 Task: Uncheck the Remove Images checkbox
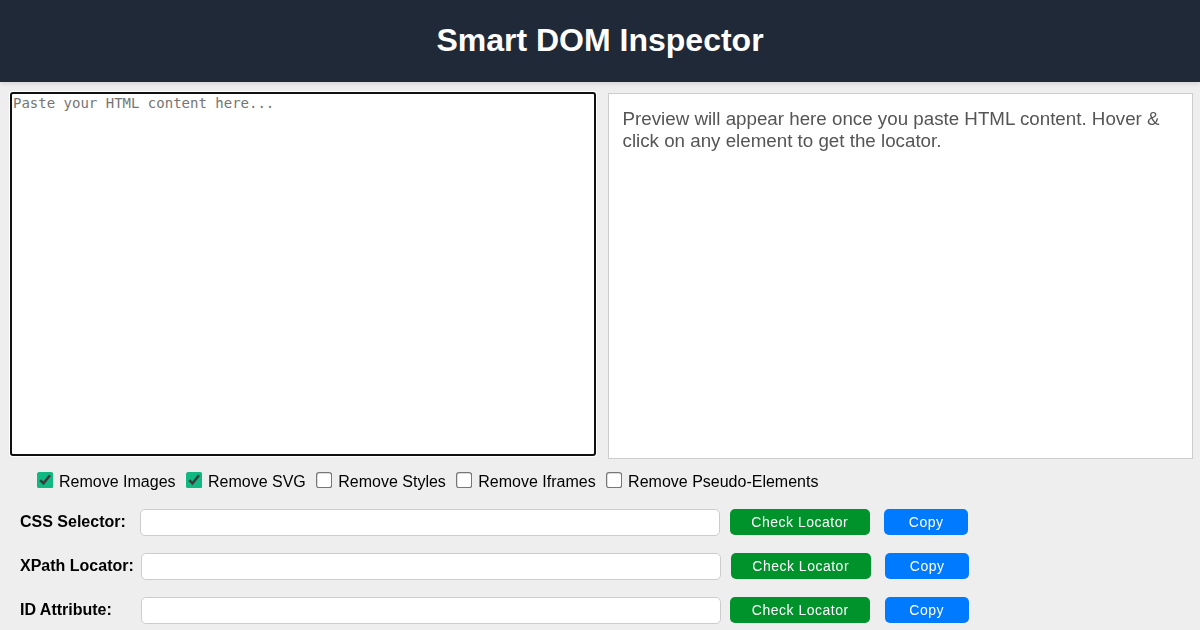(x=45, y=480)
